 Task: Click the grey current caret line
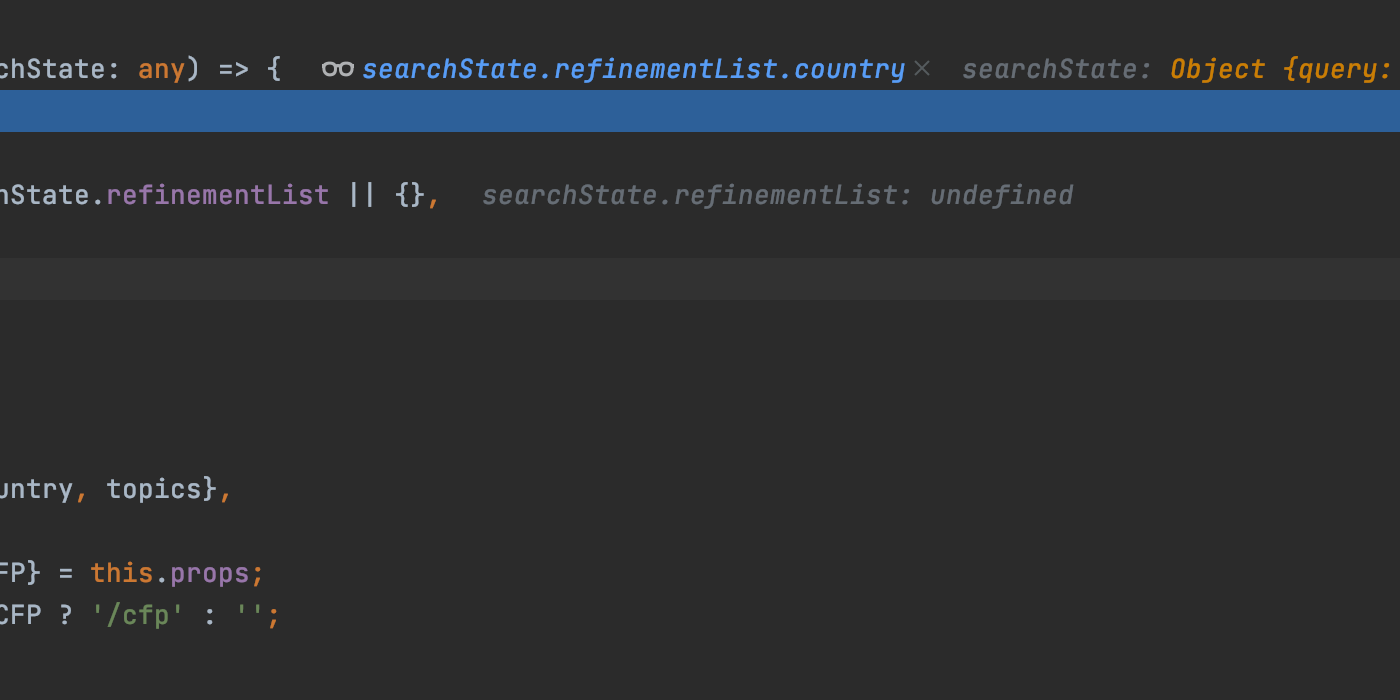tap(700, 279)
